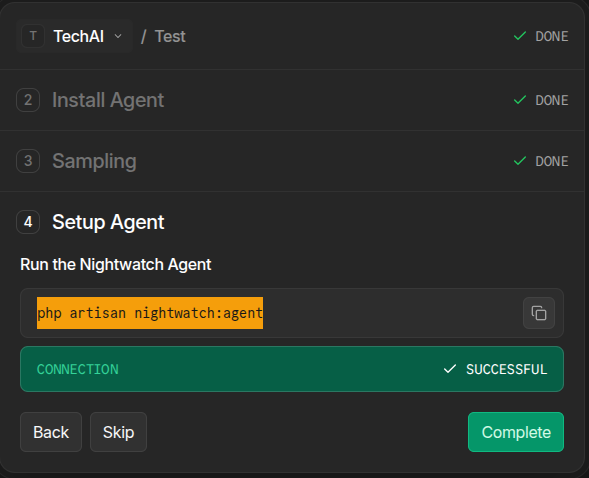Click the checkmark next to SUCCESSFUL
This screenshot has height=478, width=589.
pos(450,369)
